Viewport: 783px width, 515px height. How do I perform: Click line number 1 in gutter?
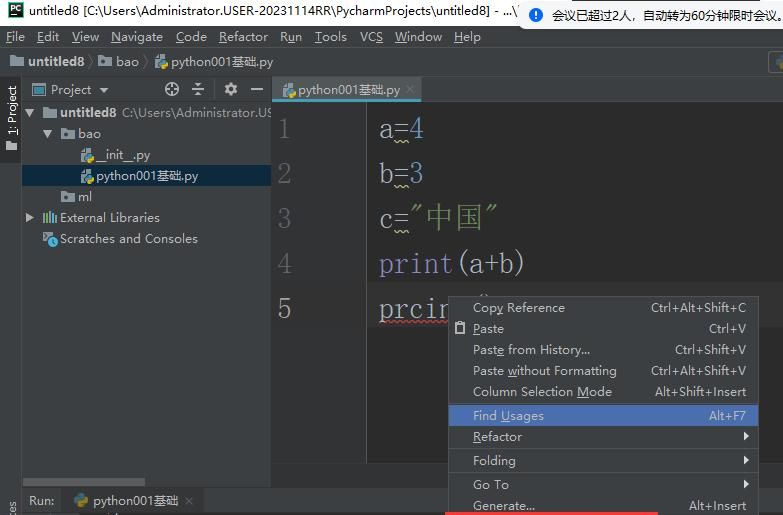tap(284, 129)
